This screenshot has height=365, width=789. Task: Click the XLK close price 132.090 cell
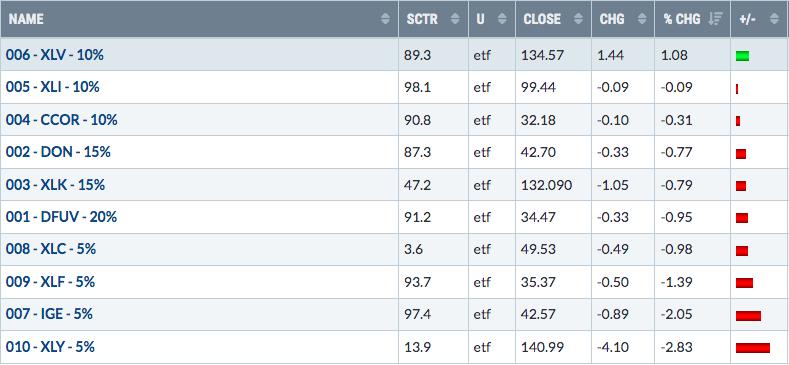(553, 185)
